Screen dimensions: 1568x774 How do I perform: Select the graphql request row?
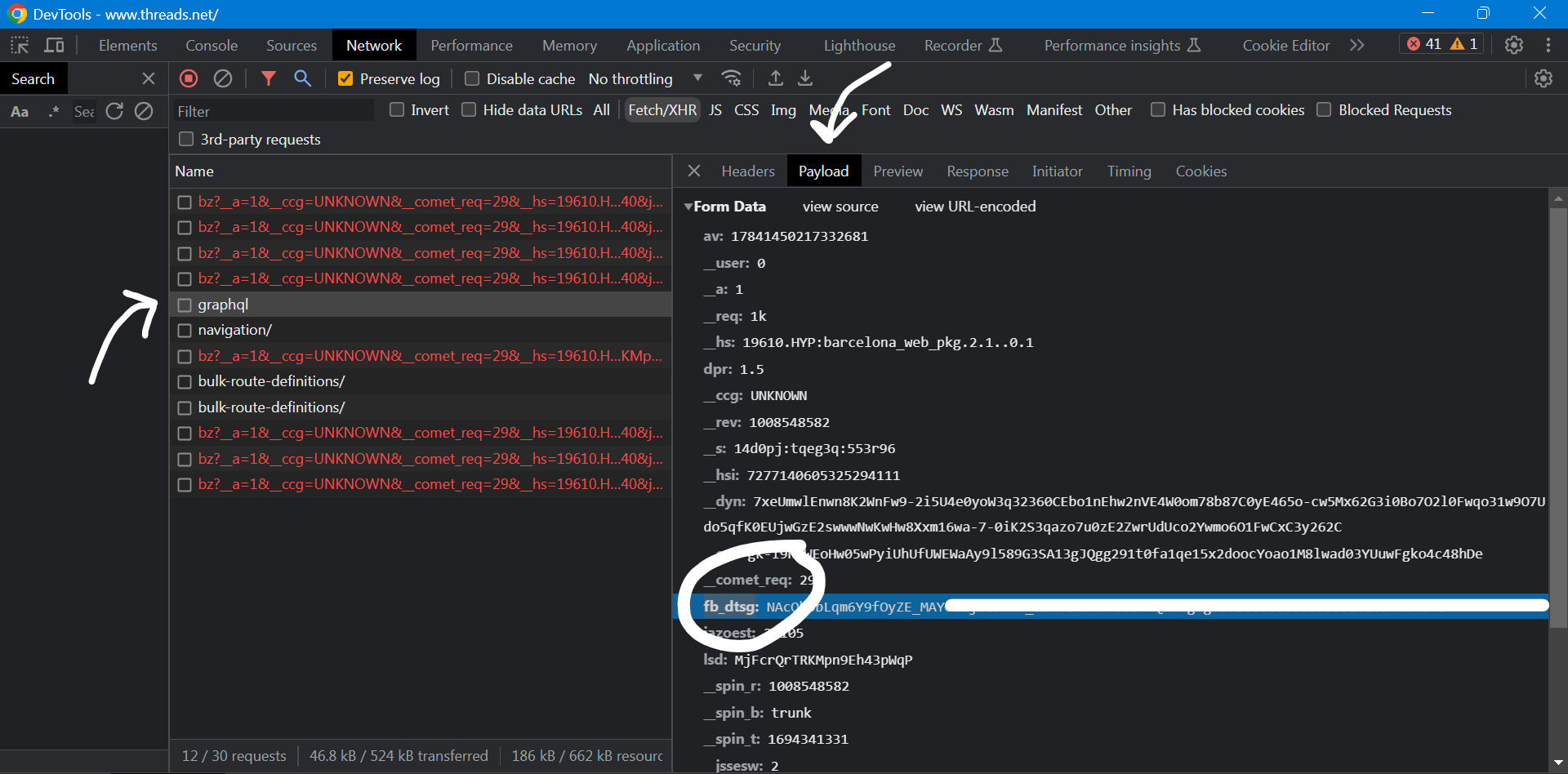pos(421,305)
